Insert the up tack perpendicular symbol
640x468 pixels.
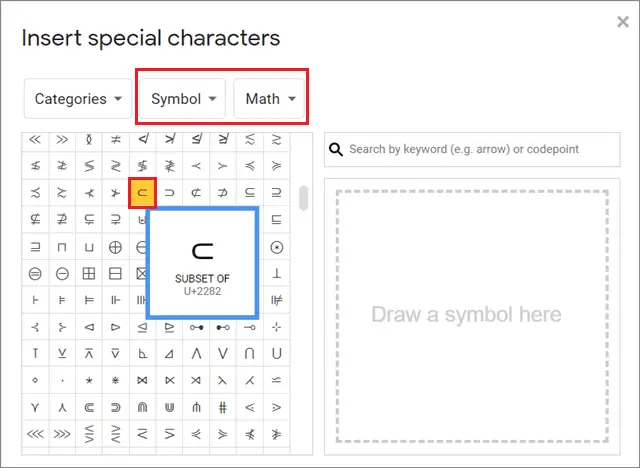[277, 274]
